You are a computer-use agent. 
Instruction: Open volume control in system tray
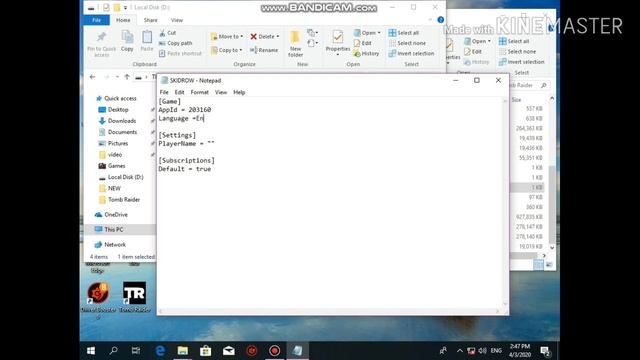coord(482,351)
